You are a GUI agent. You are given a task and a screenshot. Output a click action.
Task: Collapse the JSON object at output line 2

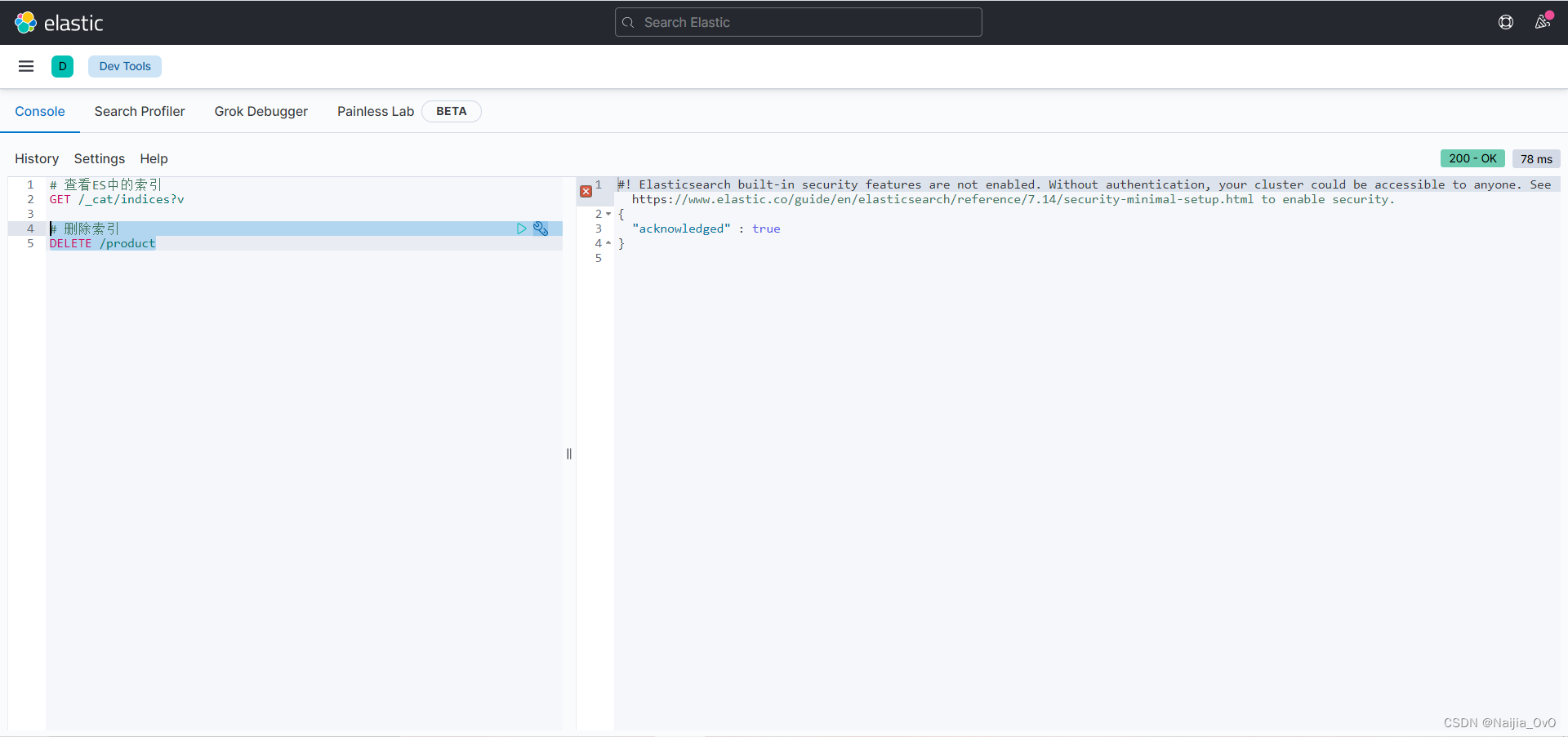[x=608, y=214]
